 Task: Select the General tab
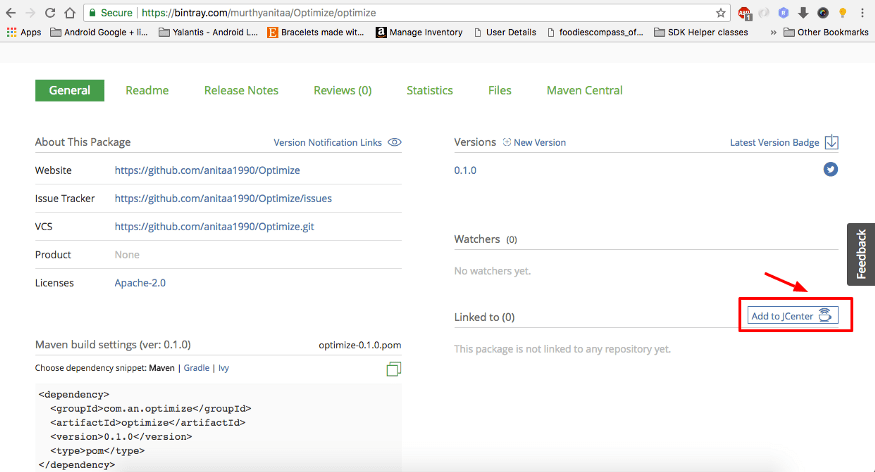(x=69, y=90)
